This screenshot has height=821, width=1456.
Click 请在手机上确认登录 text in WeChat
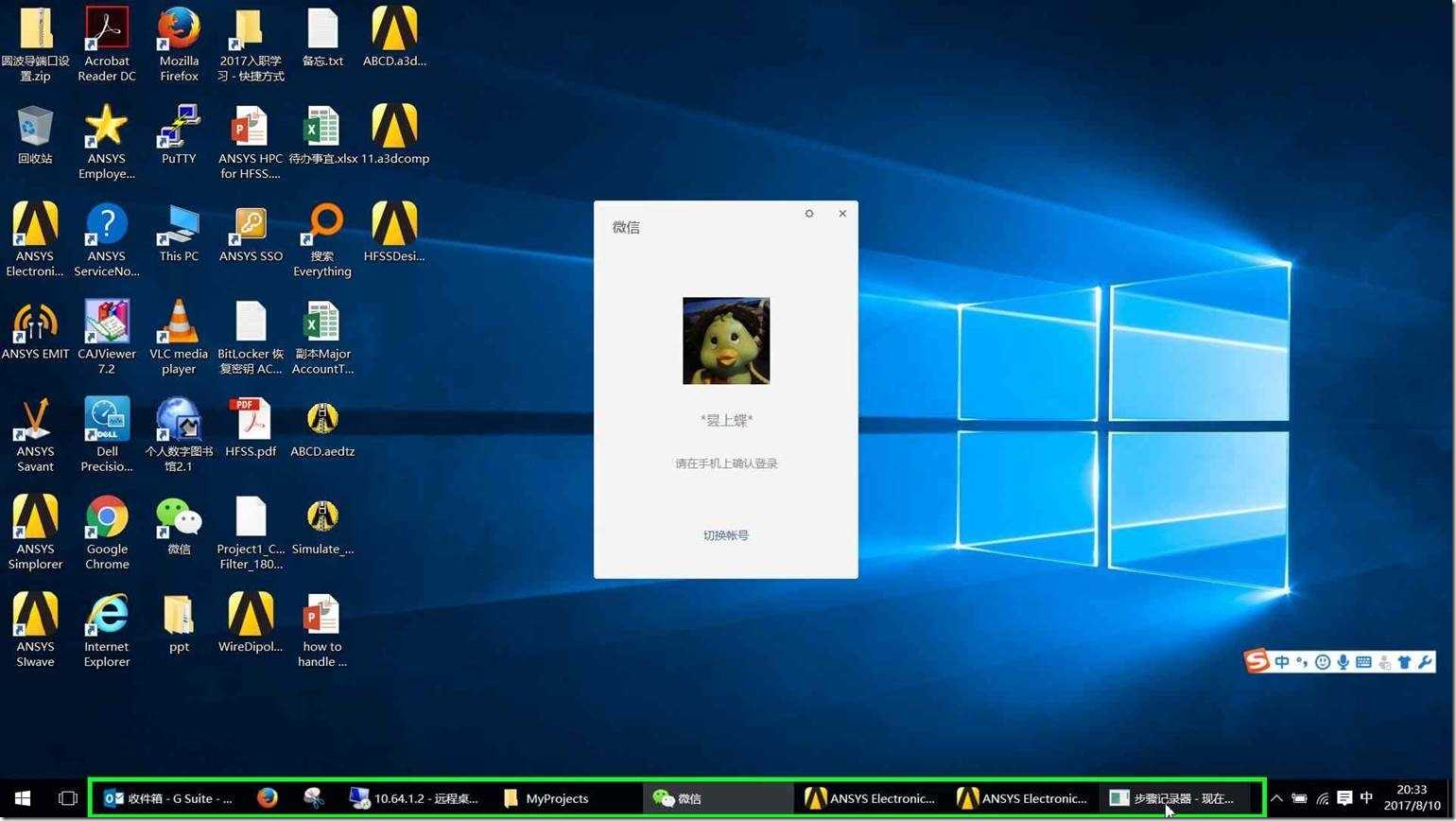point(726,463)
